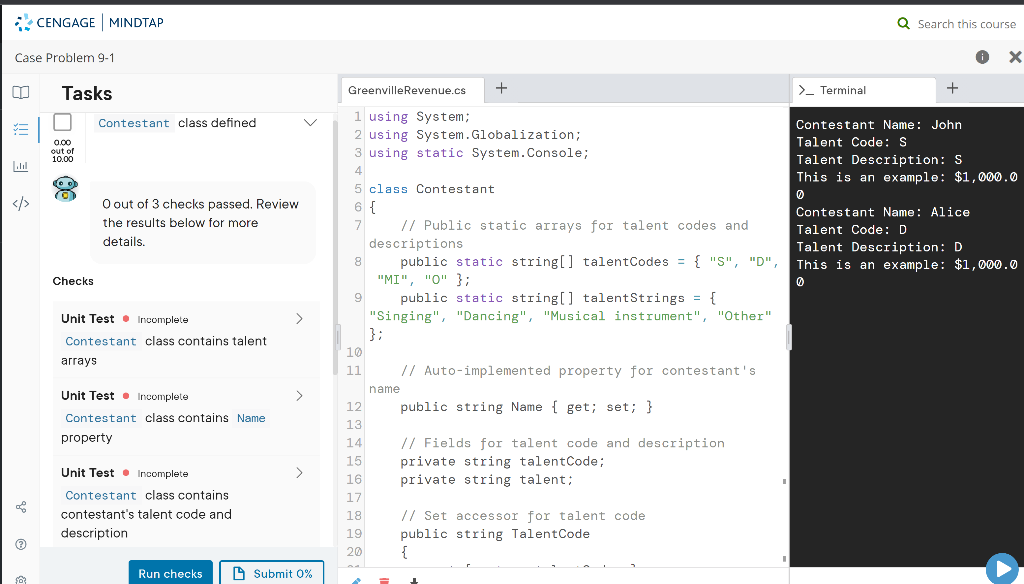Click code line 'public string Name { get; set; }'
Viewport: 1024px width, 584px height.
click(526, 407)
